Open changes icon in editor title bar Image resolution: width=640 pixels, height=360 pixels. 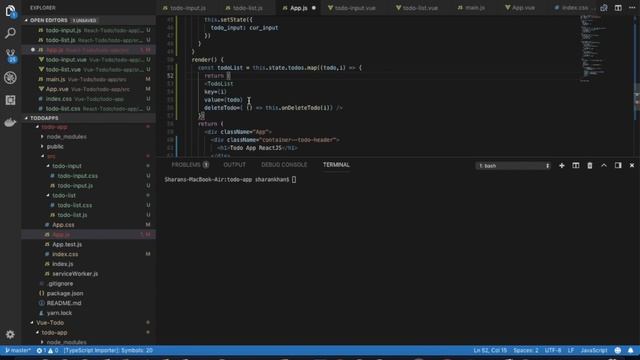tap(604, 8)
